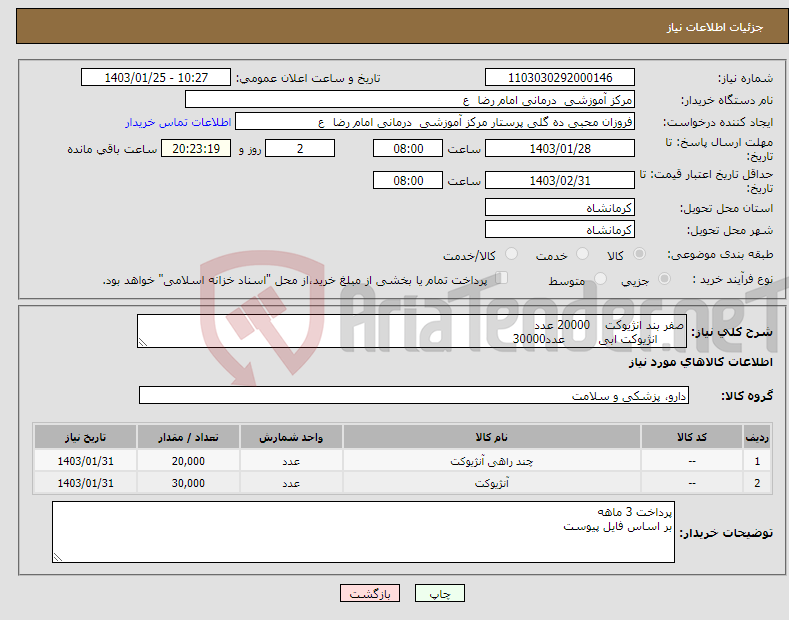Select the متوسط purchase type radio

pyautogui.click(x=600, y=279)
